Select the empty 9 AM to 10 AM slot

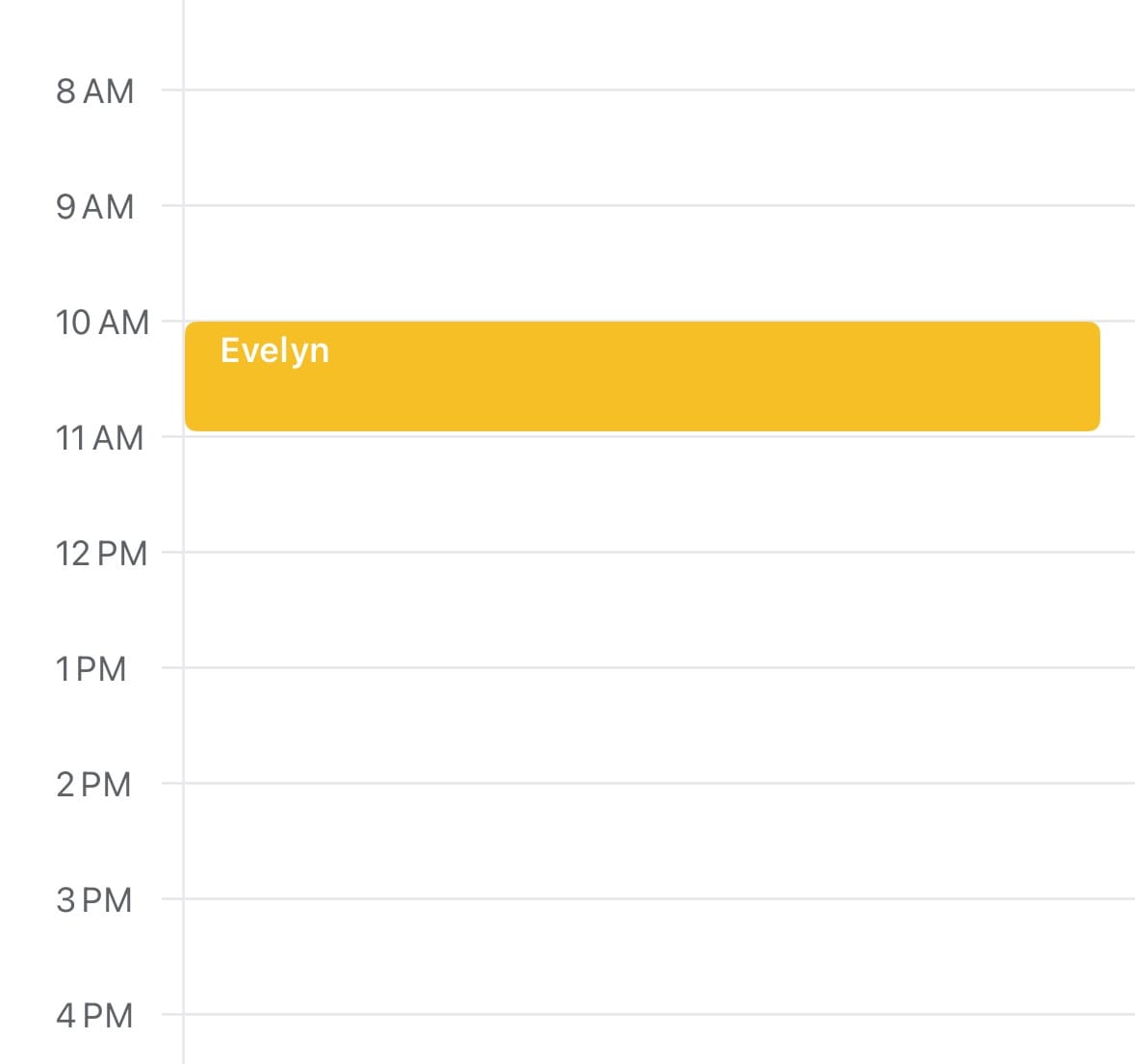[x=658, y=263]
